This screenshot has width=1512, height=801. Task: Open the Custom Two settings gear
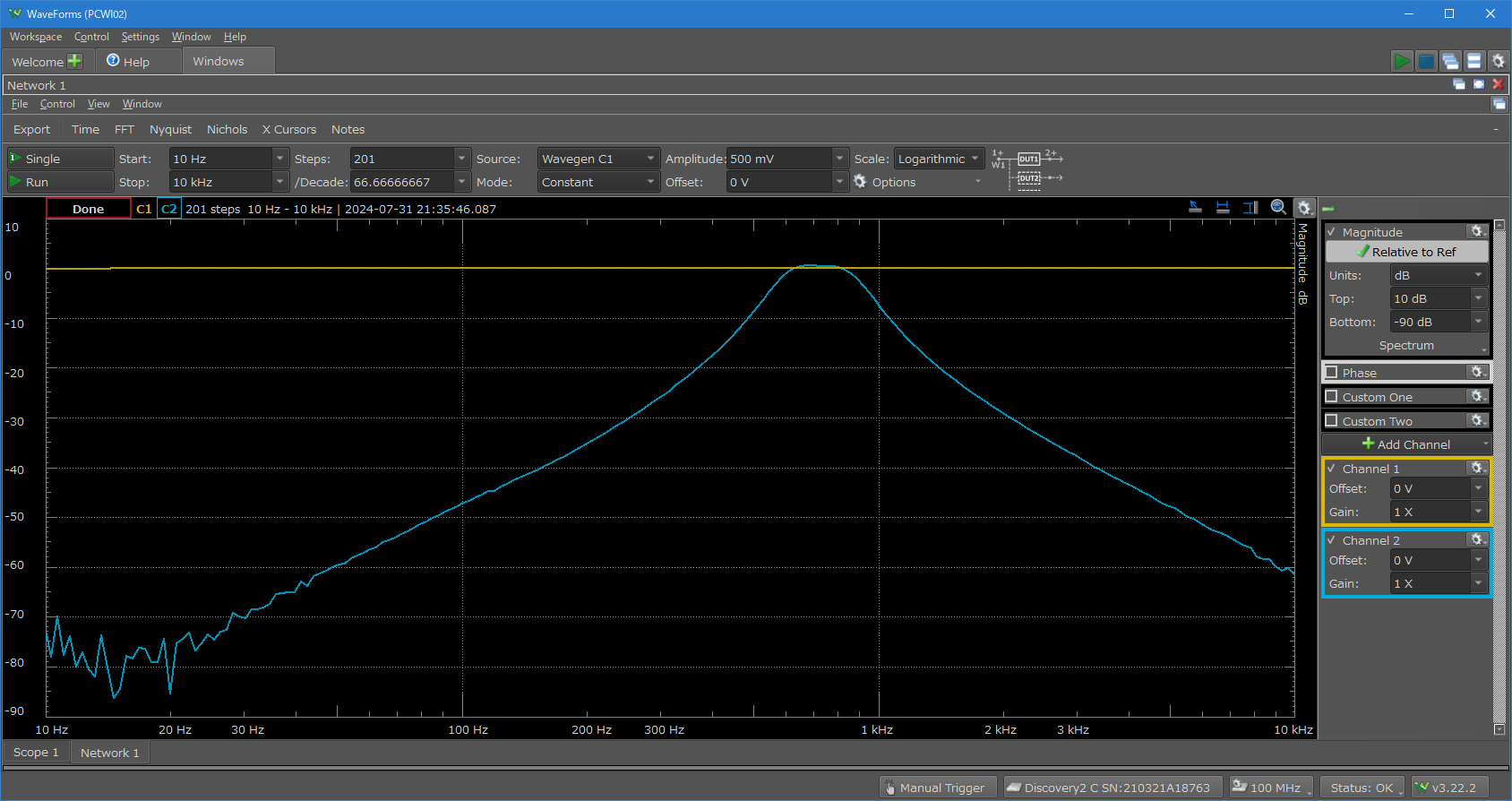click(1477, 420)
